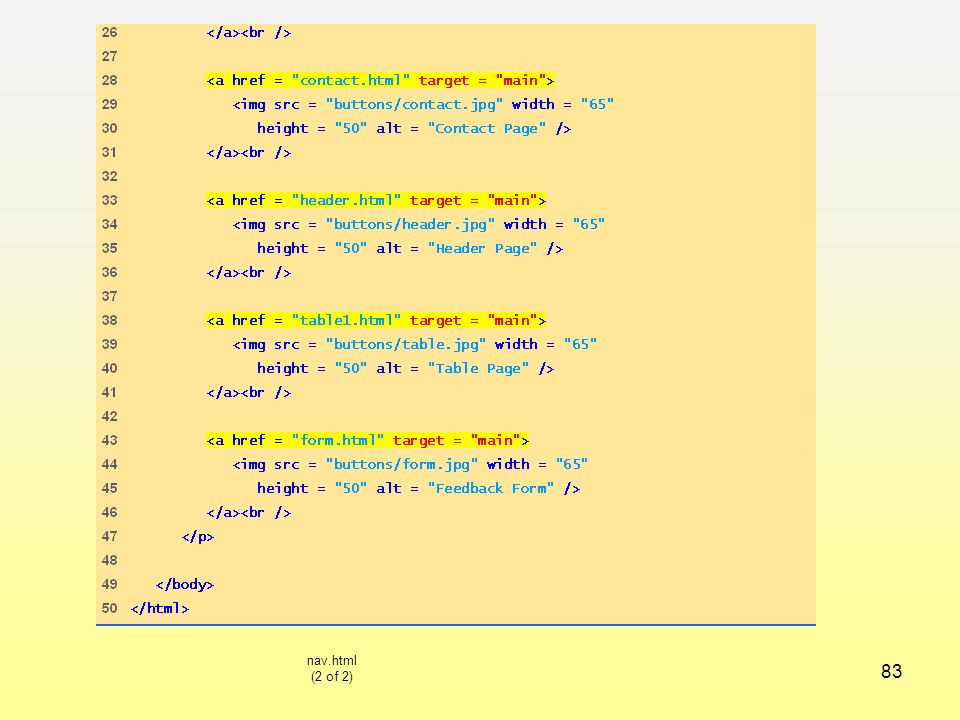Click the "Table Page" alt value

click(x=478, y=369)
